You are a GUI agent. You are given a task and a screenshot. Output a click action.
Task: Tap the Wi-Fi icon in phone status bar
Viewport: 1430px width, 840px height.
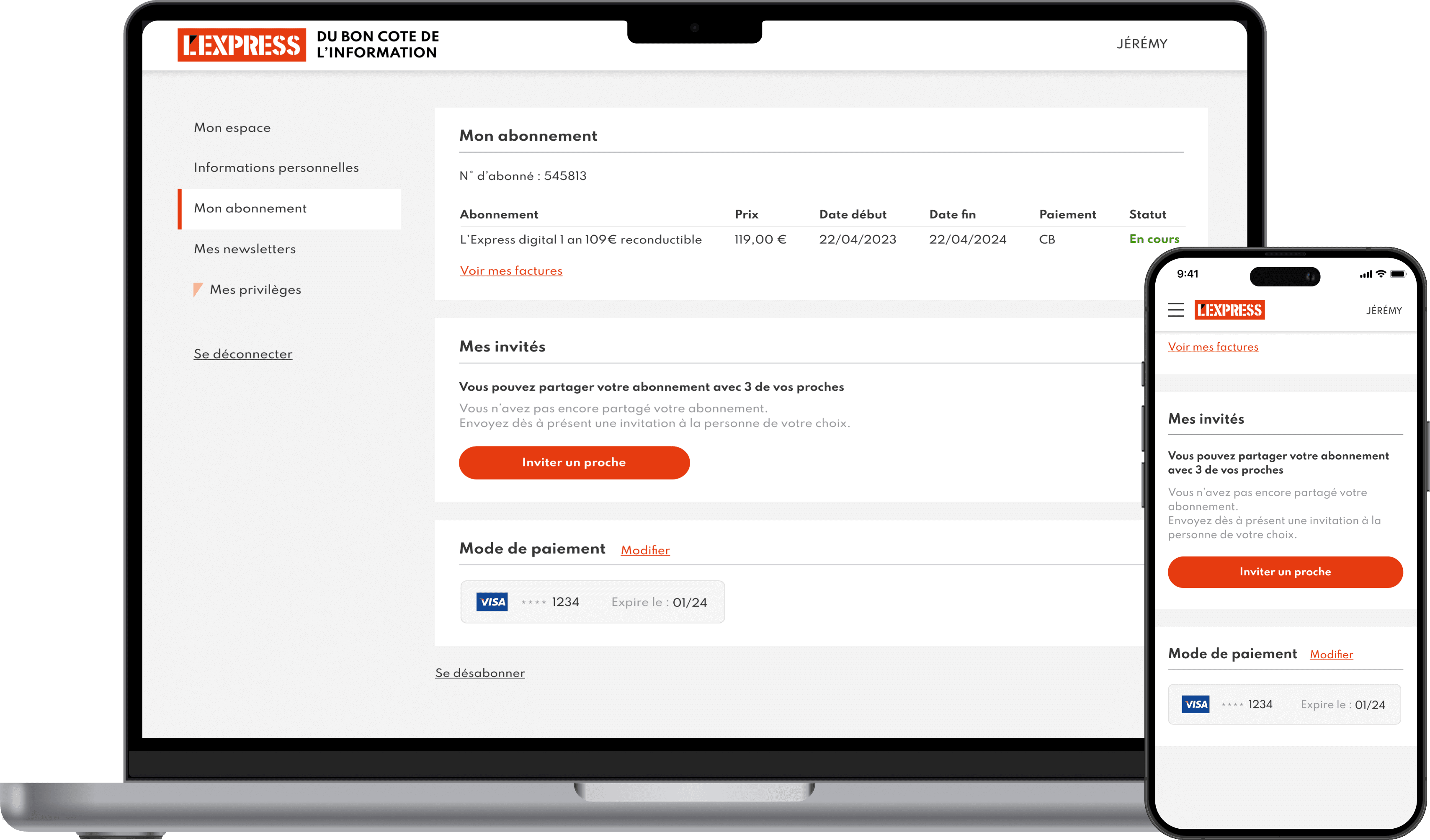(1381, 274)
